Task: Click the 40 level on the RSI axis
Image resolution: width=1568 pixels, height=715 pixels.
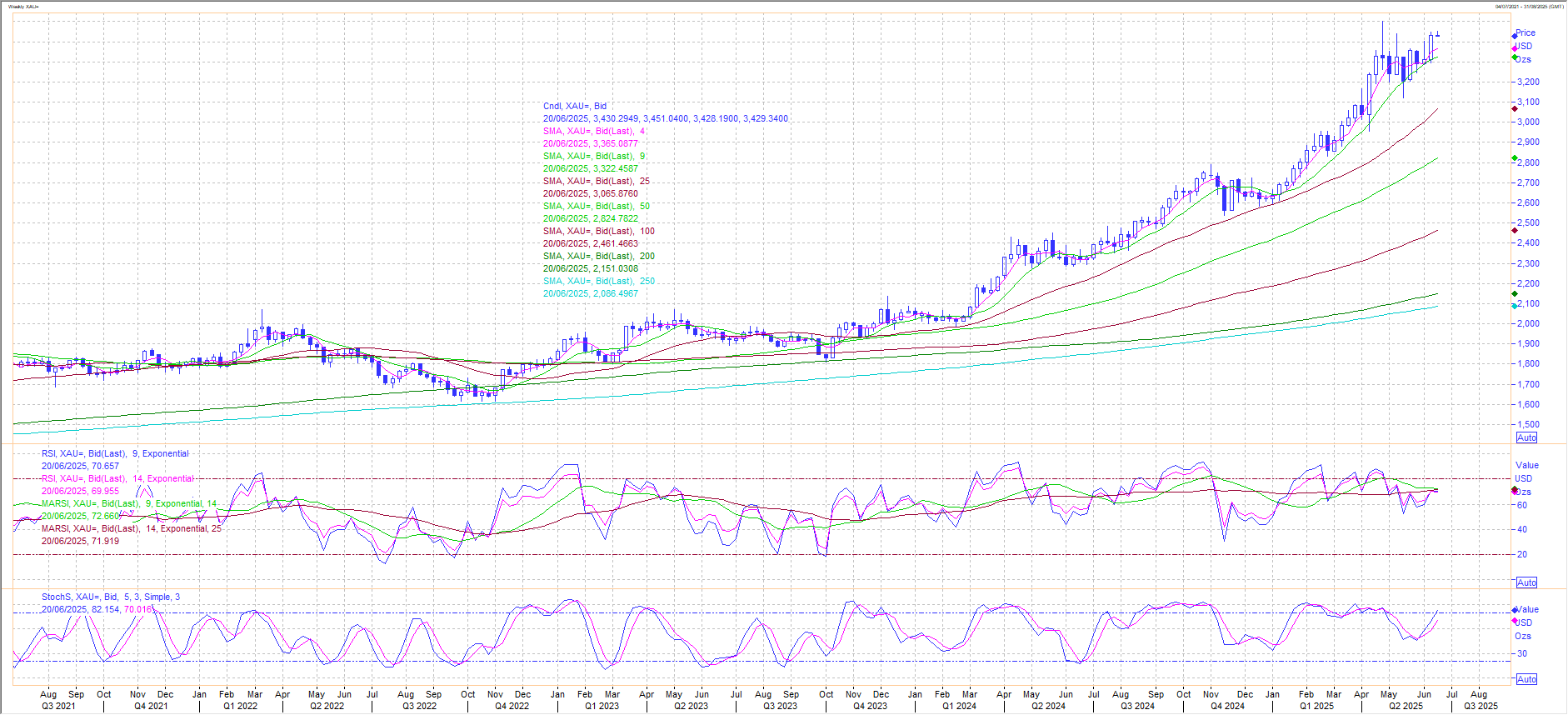Action: tap(1522, 529)
